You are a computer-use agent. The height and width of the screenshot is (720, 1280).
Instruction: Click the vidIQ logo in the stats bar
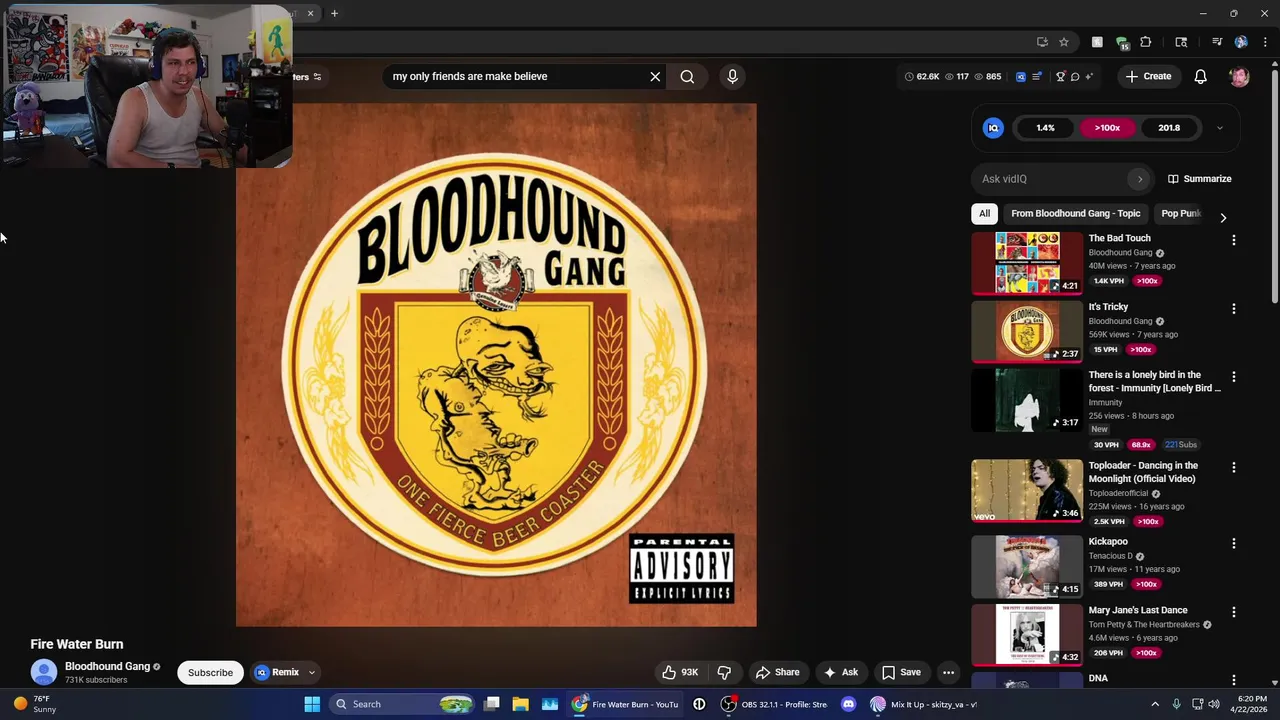tap(1020, 76)
